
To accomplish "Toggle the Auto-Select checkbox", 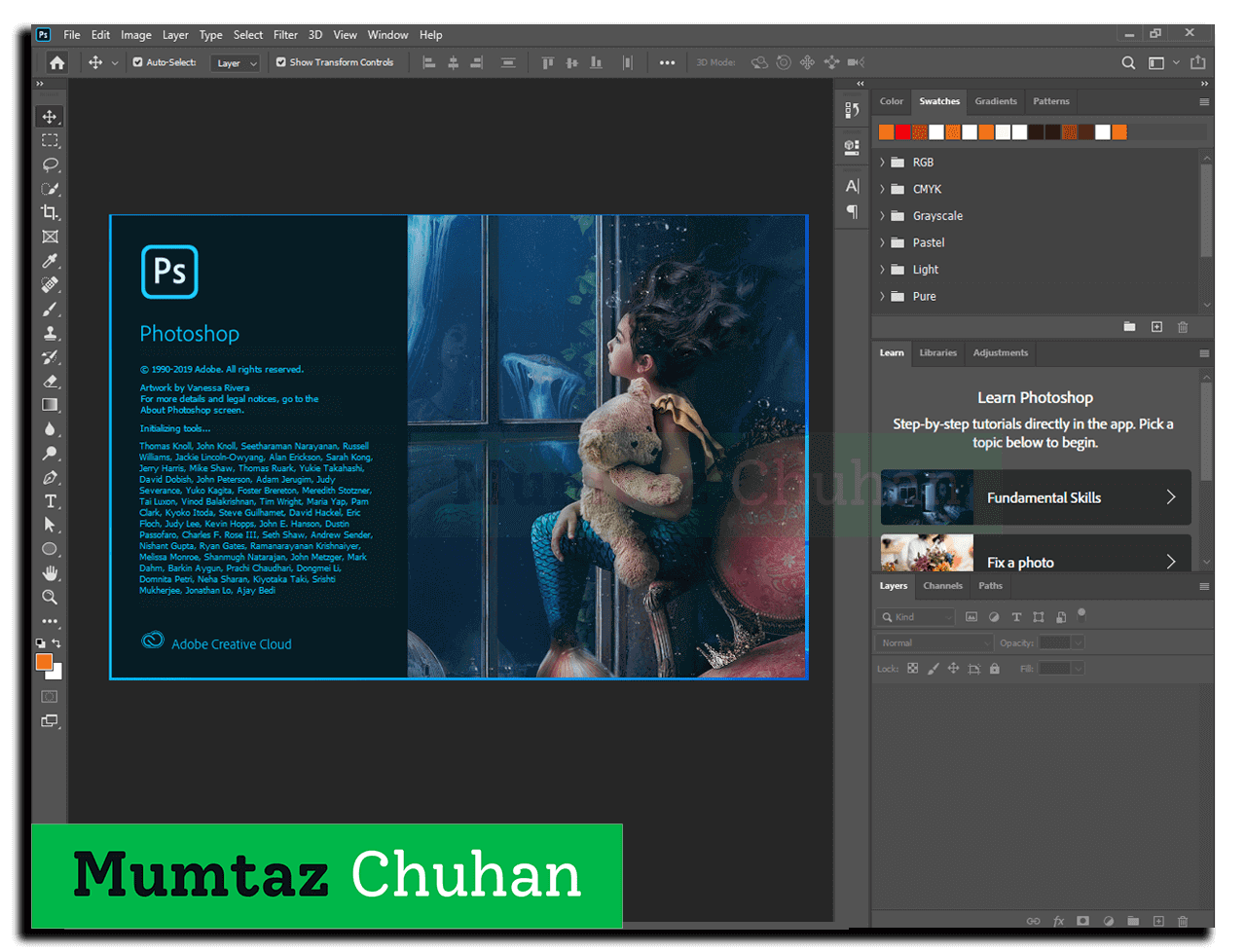I will [138, 62].
